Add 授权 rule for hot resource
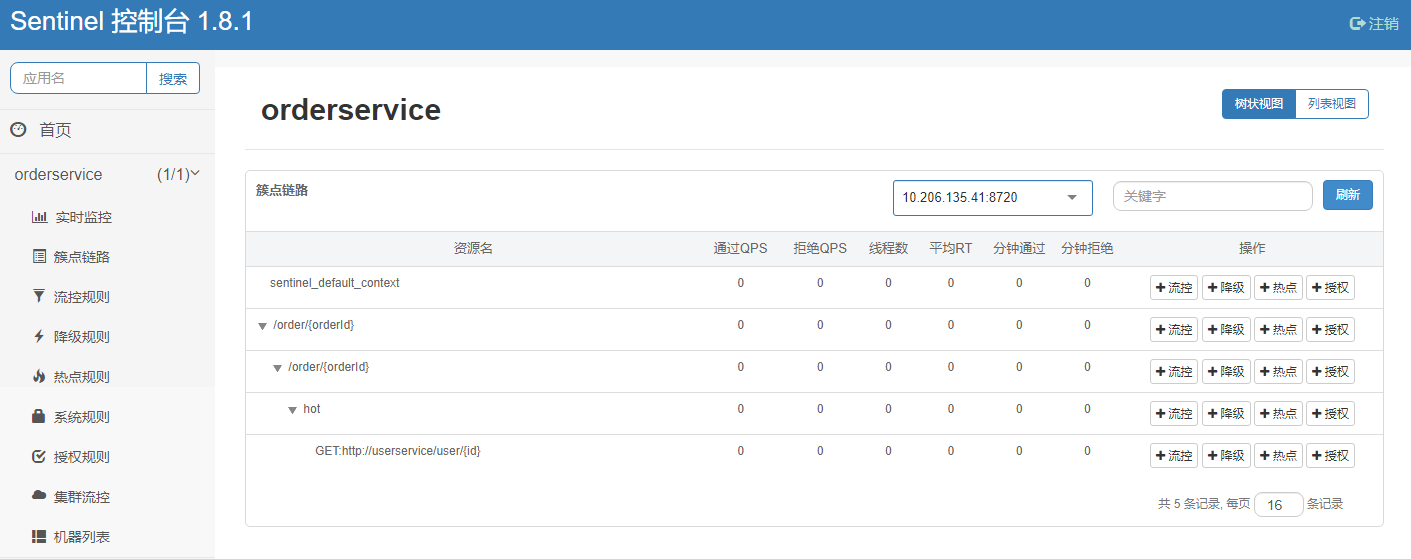The height and width of the screenshot is (559, 1411). [x=1330, y=414]
